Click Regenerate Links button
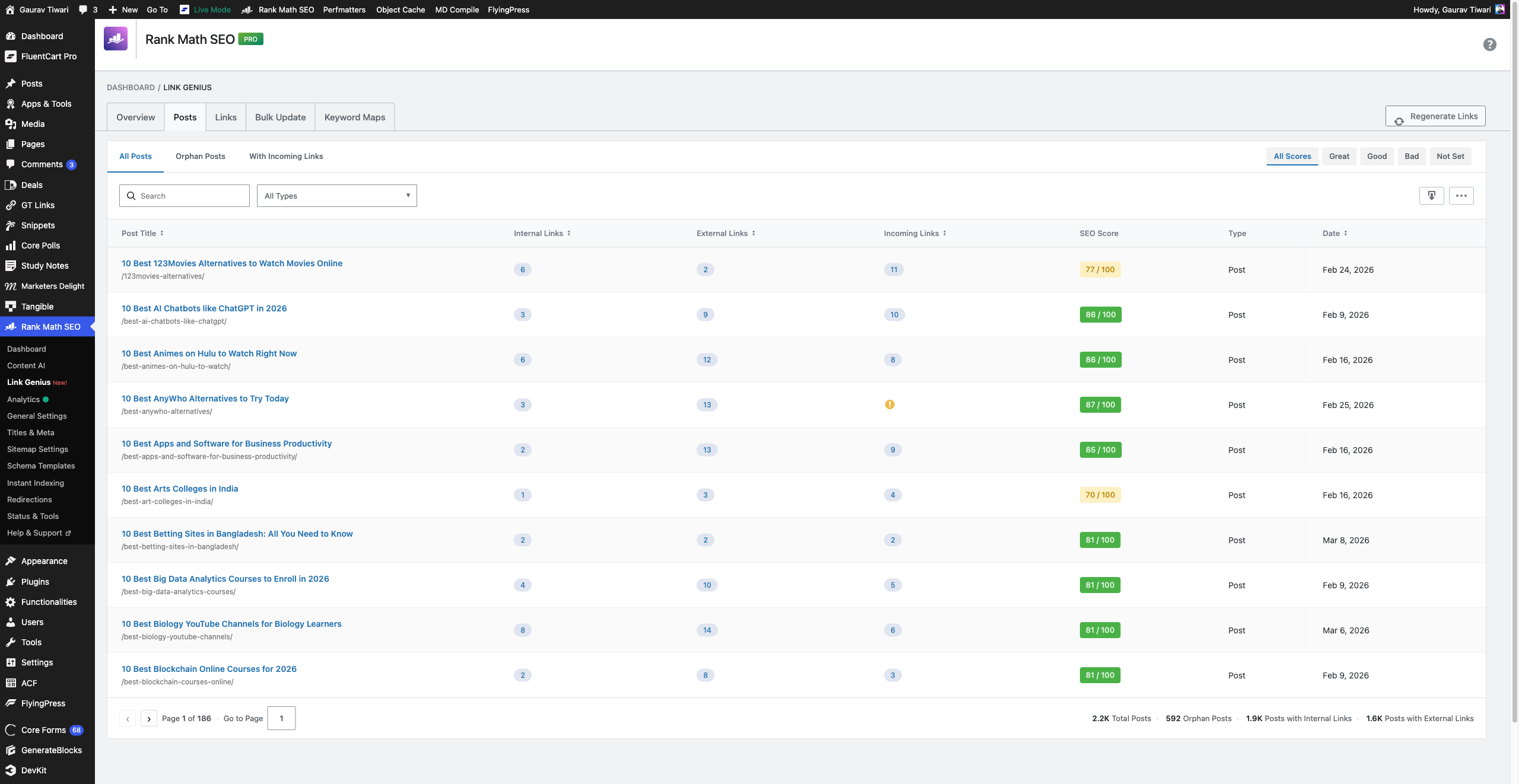This screenshot has height=784, width=1519. [1435, 116]
